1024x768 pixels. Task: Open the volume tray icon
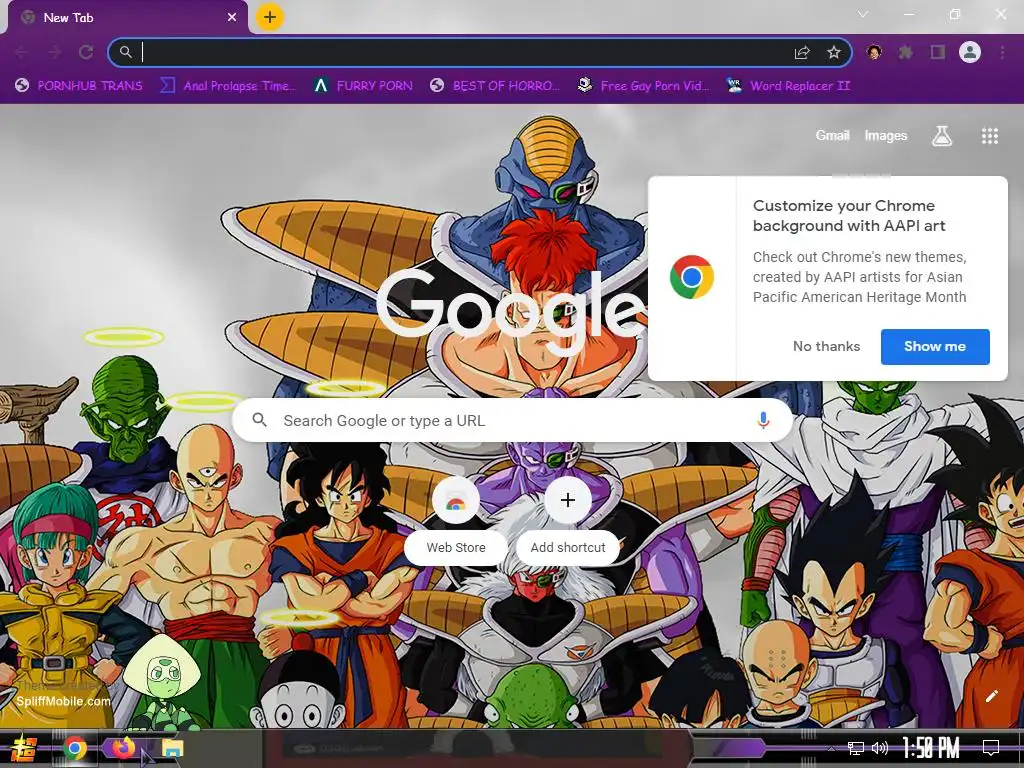coord(880,748)
